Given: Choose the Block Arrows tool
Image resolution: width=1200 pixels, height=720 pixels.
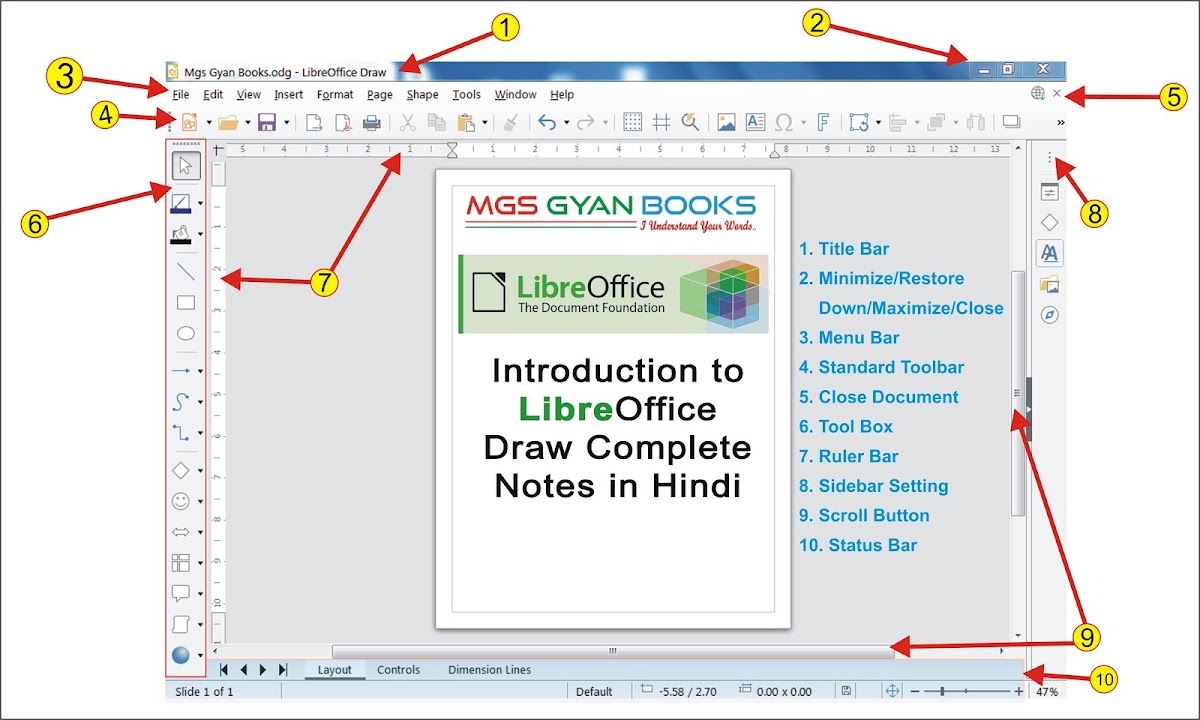Looking at the screenshot, I should pos(182,531).
